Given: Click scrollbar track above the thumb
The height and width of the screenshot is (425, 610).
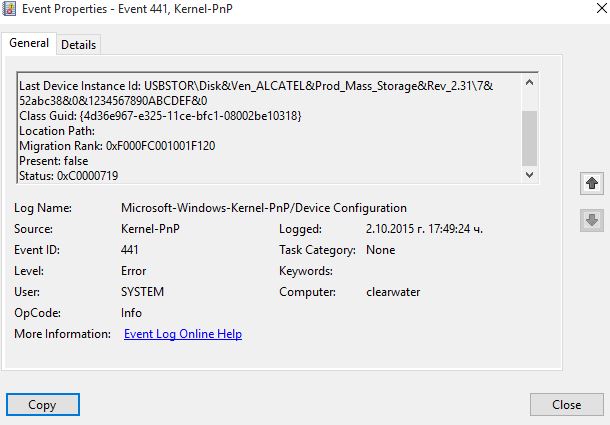Looking at the screenshot, I should coord(529,100).
